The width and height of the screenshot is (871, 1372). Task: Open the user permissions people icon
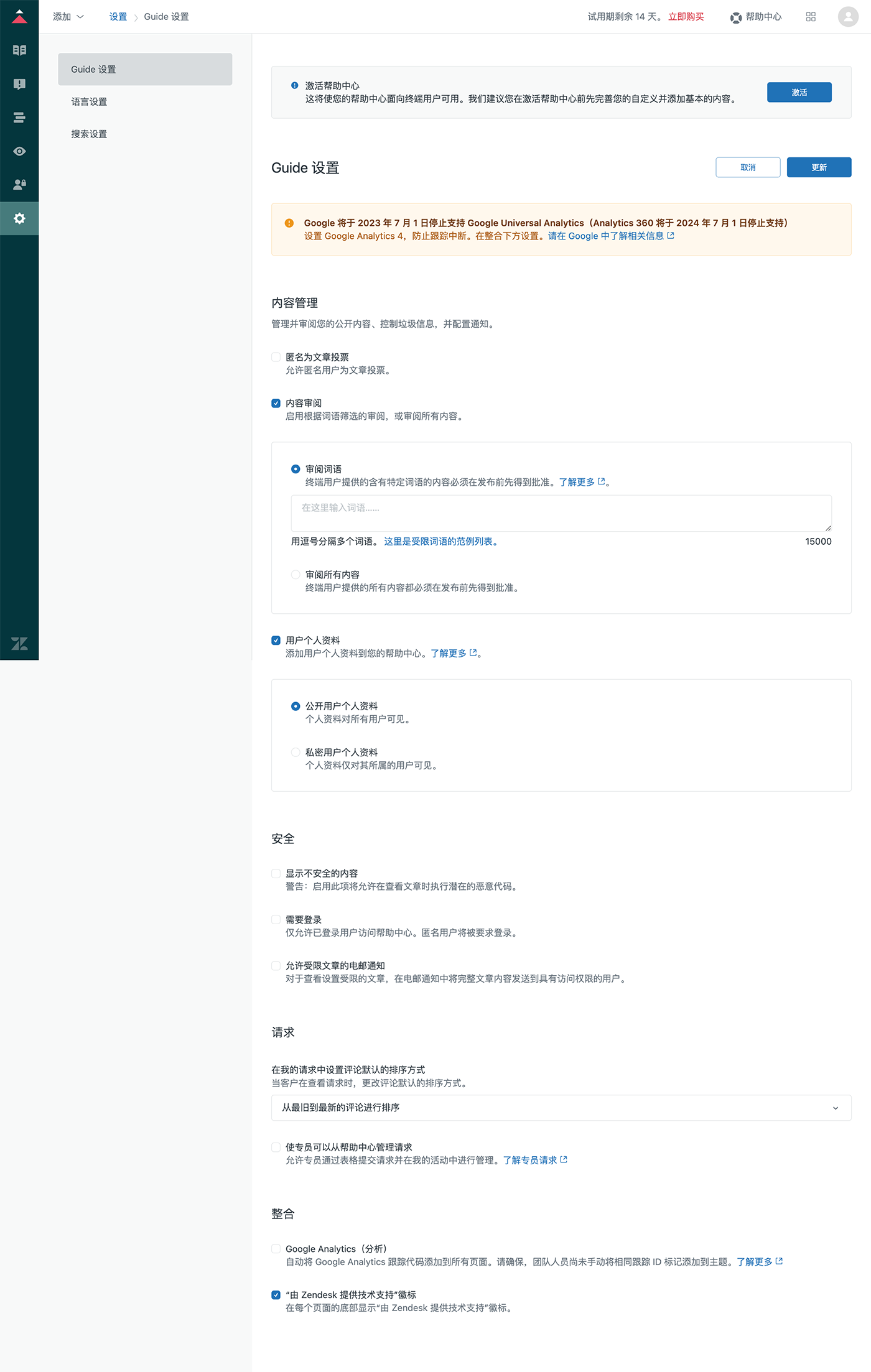click(19, 185)
